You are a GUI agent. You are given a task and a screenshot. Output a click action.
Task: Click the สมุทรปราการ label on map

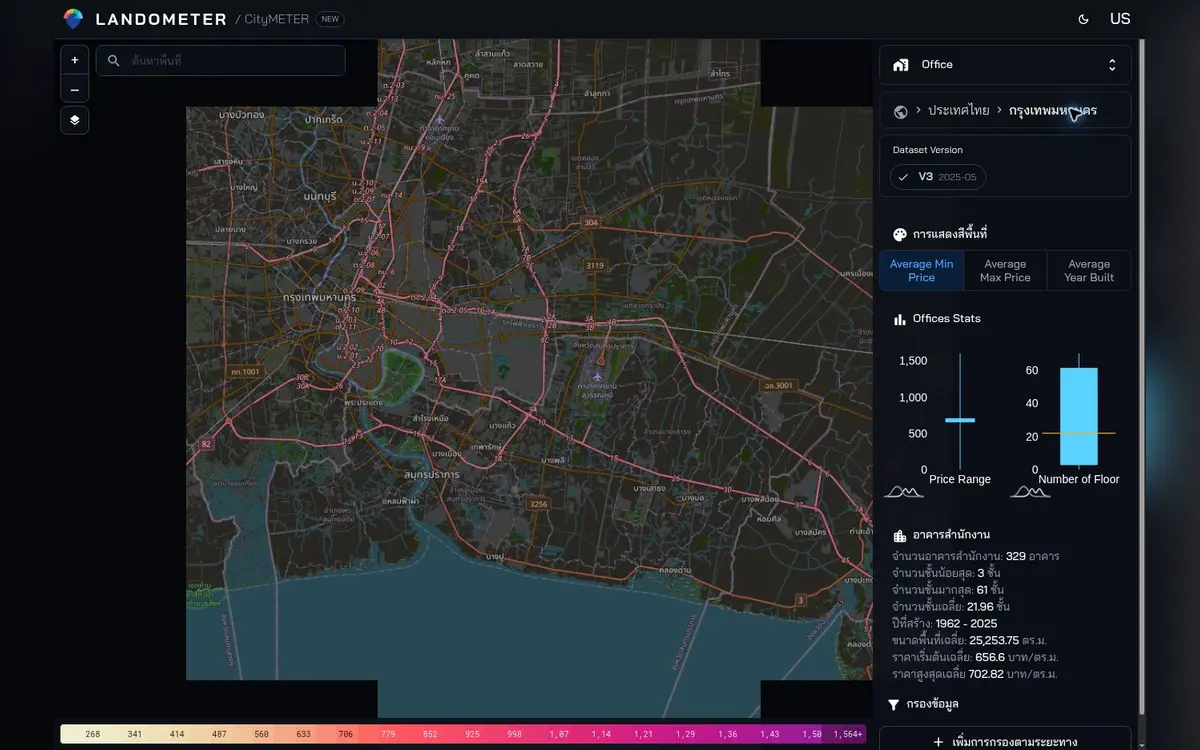click(x=432, y=473)
